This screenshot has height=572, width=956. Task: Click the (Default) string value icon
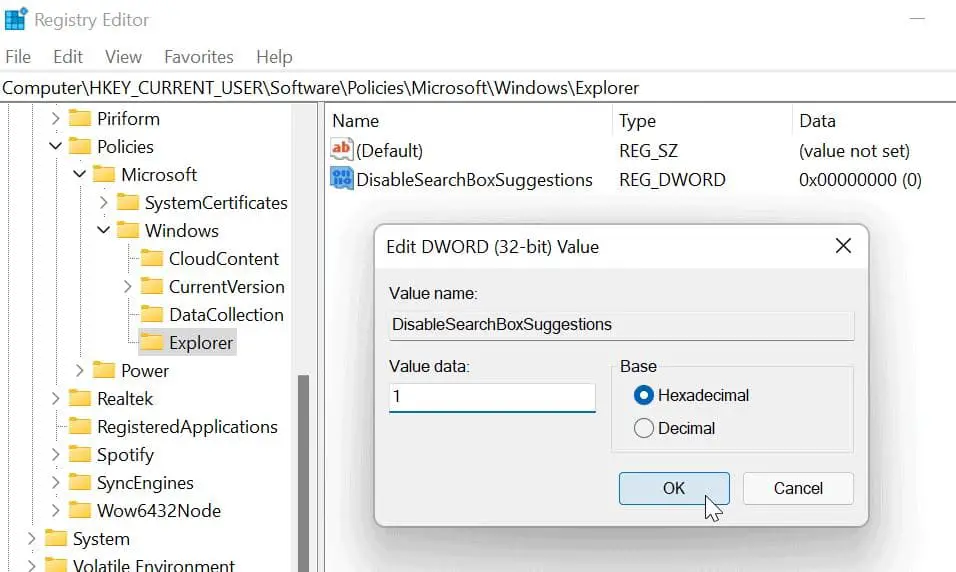[341, 149]
